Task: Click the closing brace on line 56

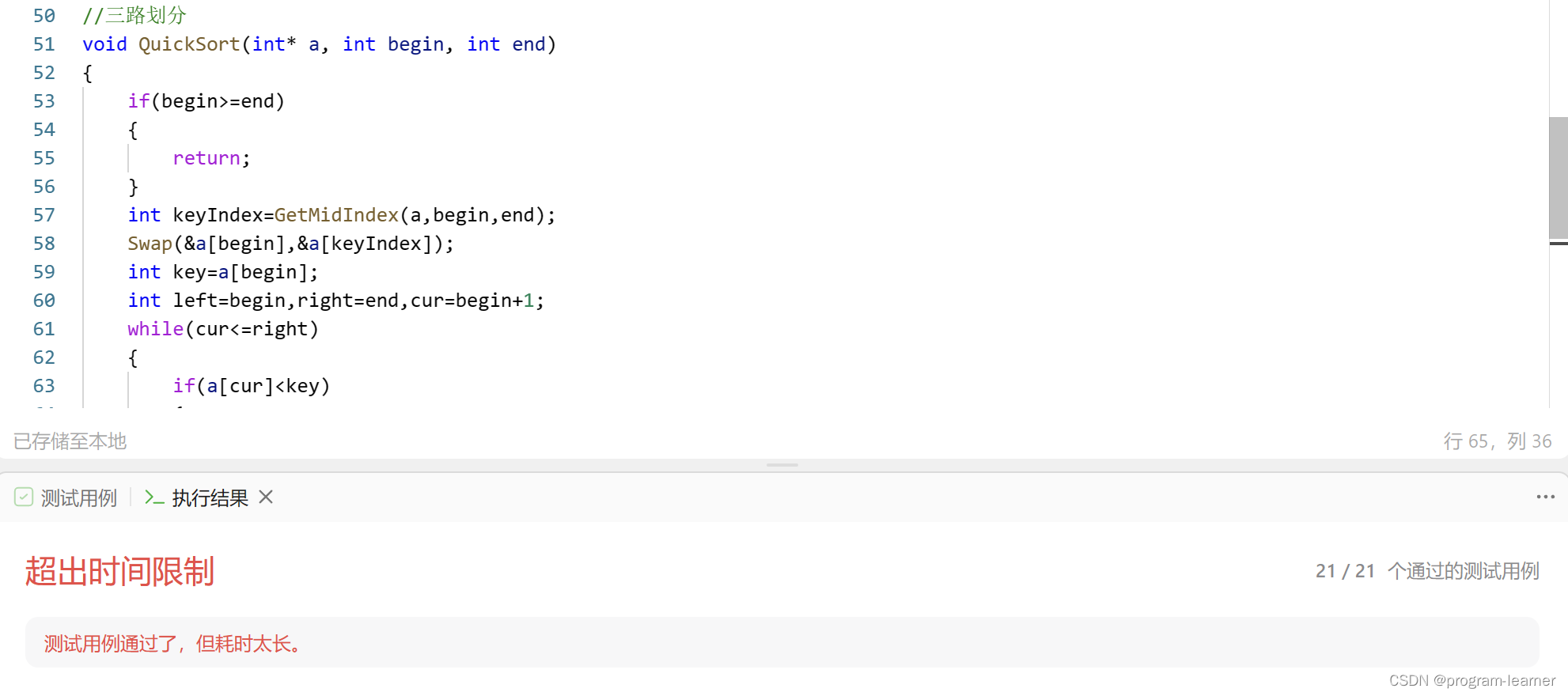Action: 133,187
